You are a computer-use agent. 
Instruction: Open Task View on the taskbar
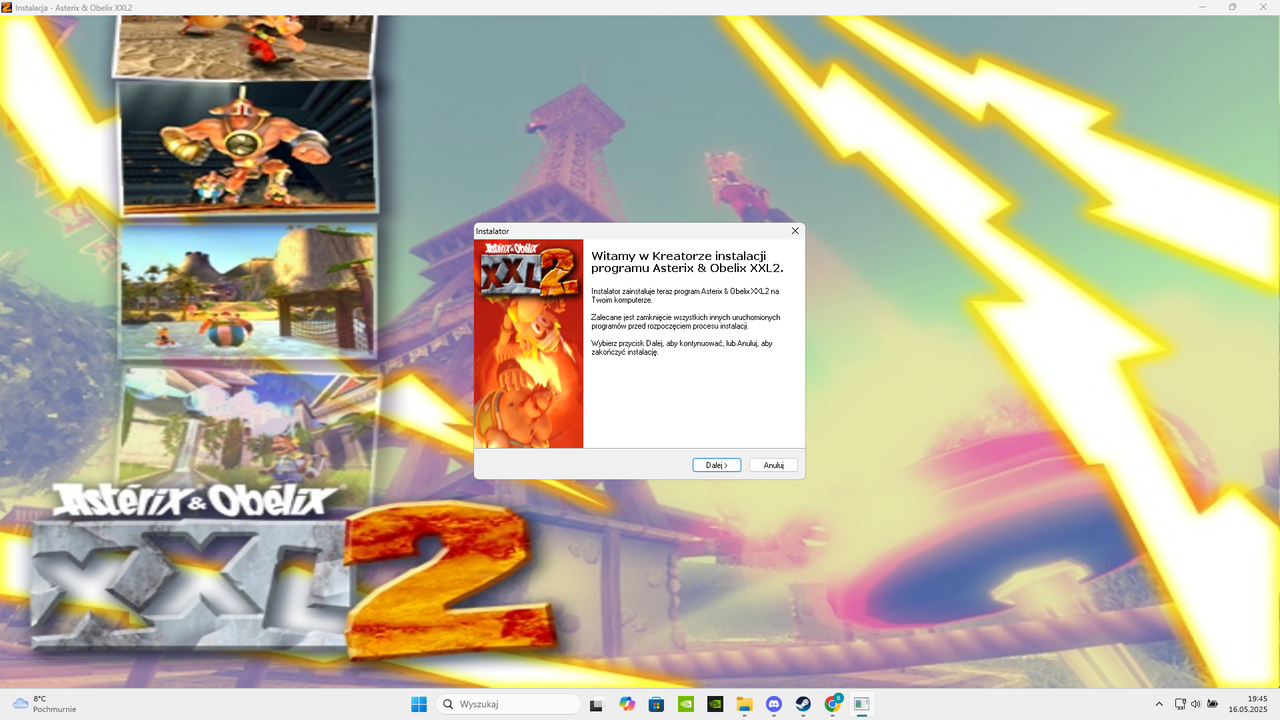click(597, 704)
